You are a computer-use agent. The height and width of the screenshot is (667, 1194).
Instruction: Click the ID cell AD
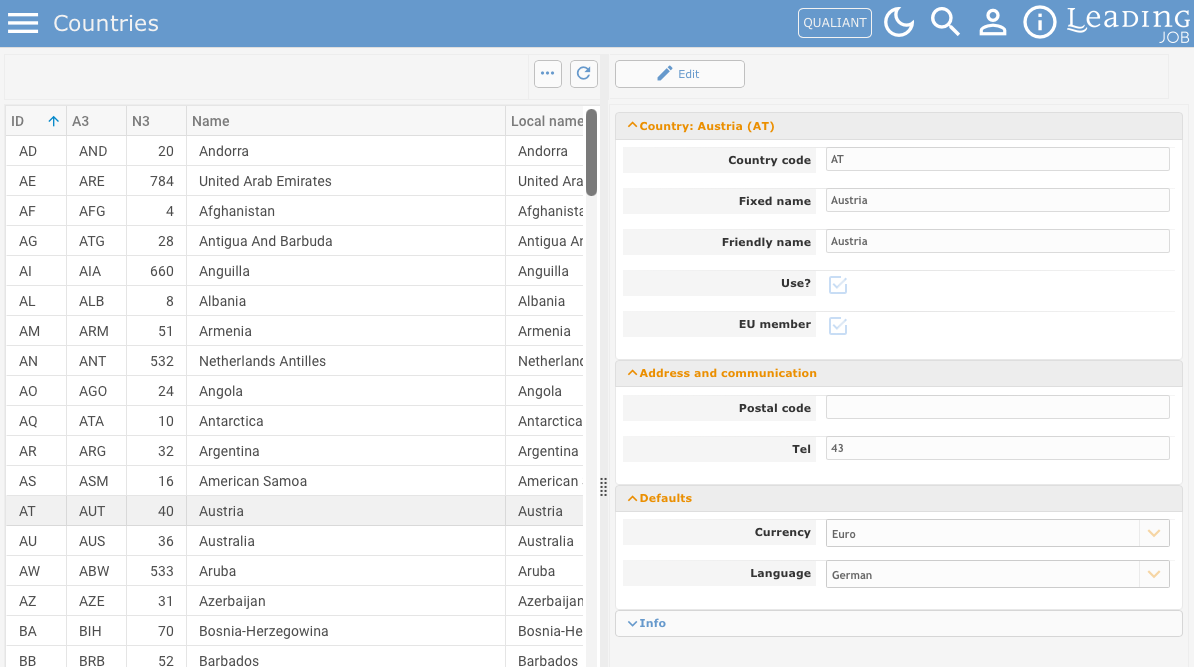[x=36, y=151]
